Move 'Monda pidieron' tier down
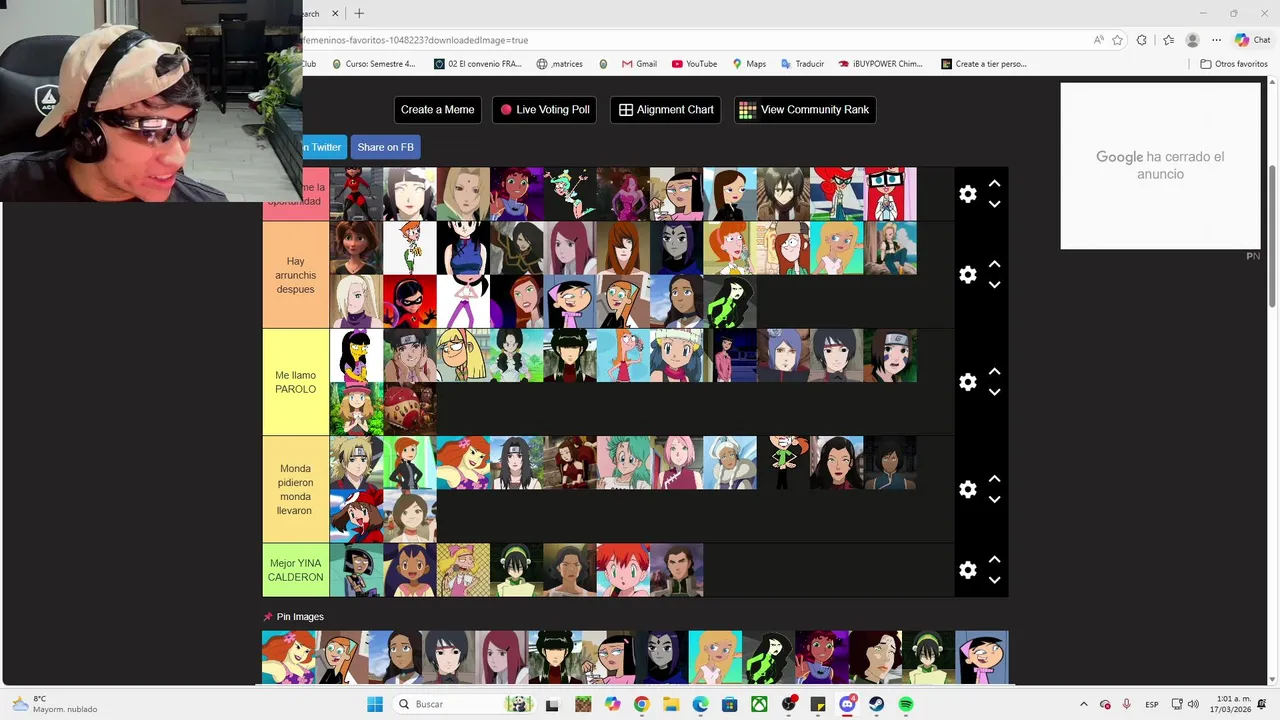 click(x=994, y=500)
